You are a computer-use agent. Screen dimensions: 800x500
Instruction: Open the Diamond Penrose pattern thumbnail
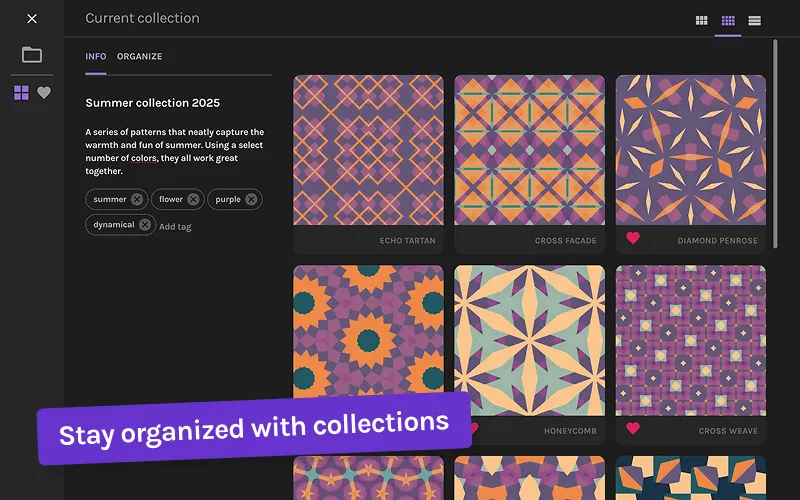tap(691, 150)
